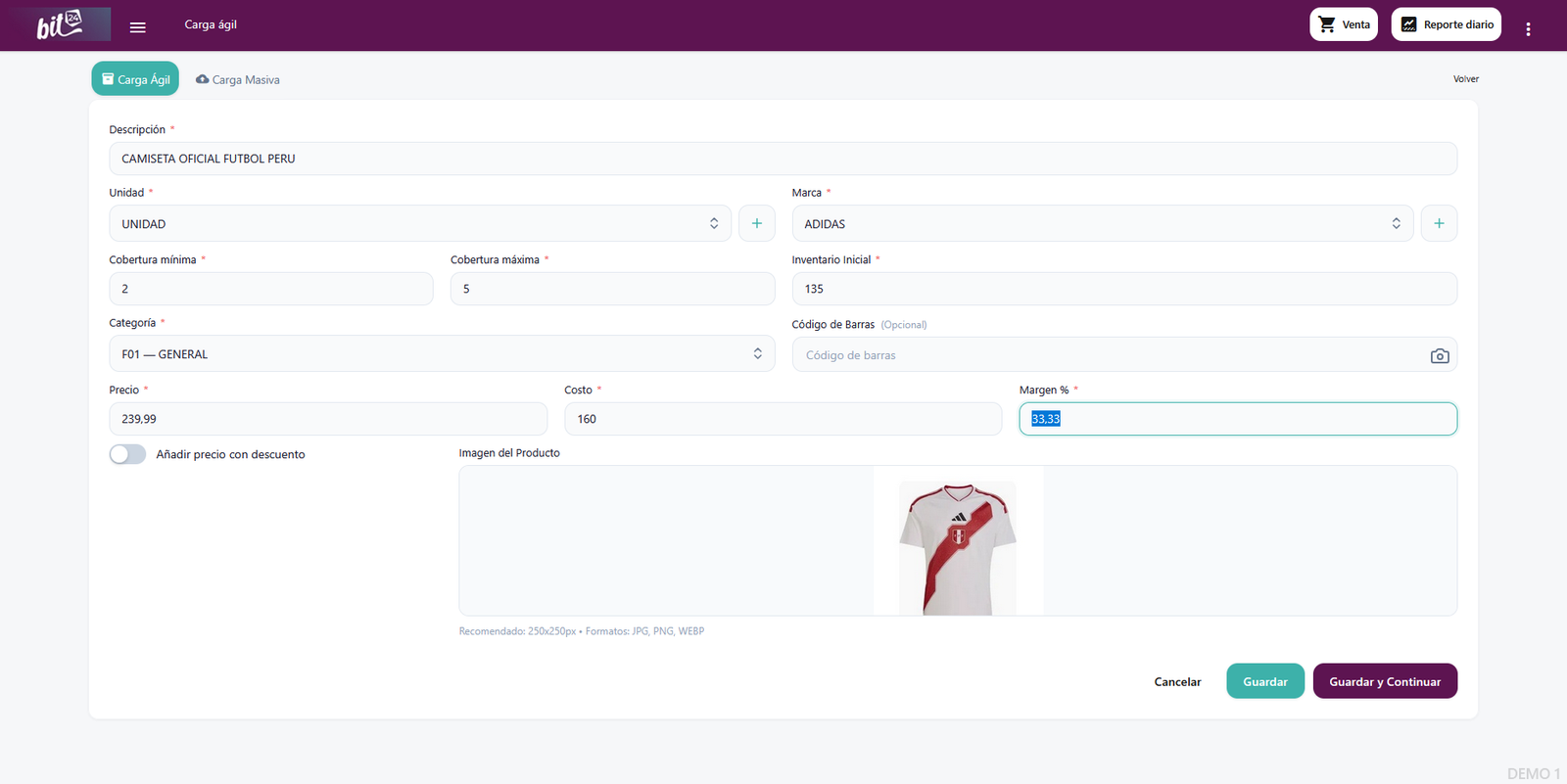
Task: Switch to the Carga Masiva tab
Action: [x=238, y=80]
